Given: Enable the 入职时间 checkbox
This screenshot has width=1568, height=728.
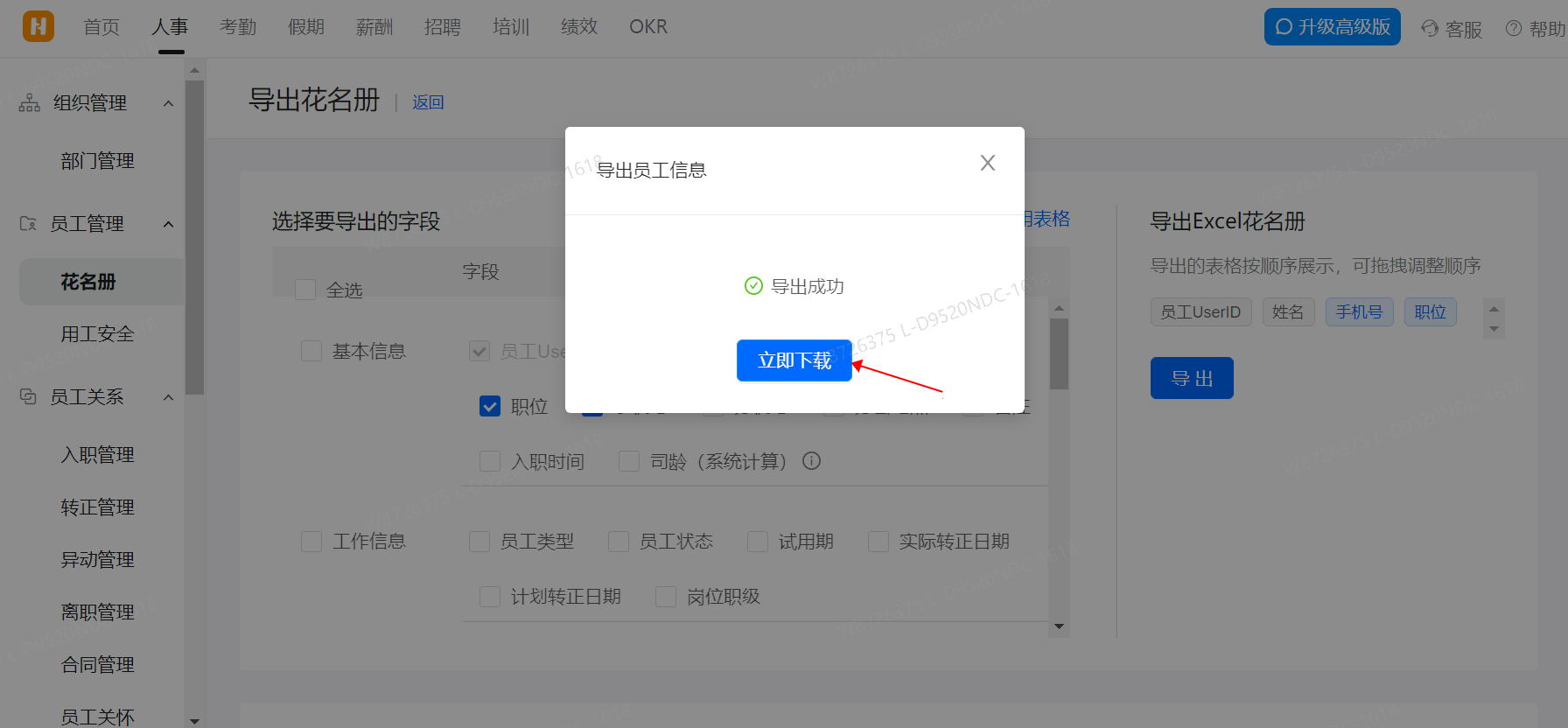Looking at the screenshot, I should [490, 461].
